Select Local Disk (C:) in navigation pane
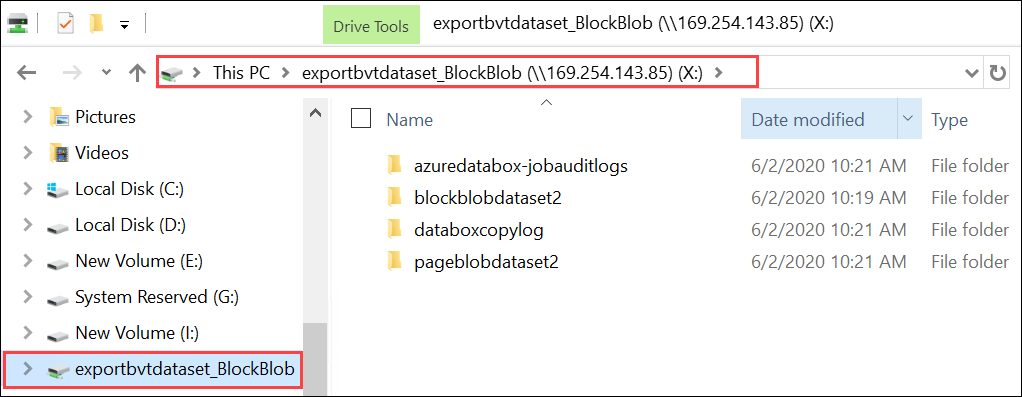 point(130,189)
